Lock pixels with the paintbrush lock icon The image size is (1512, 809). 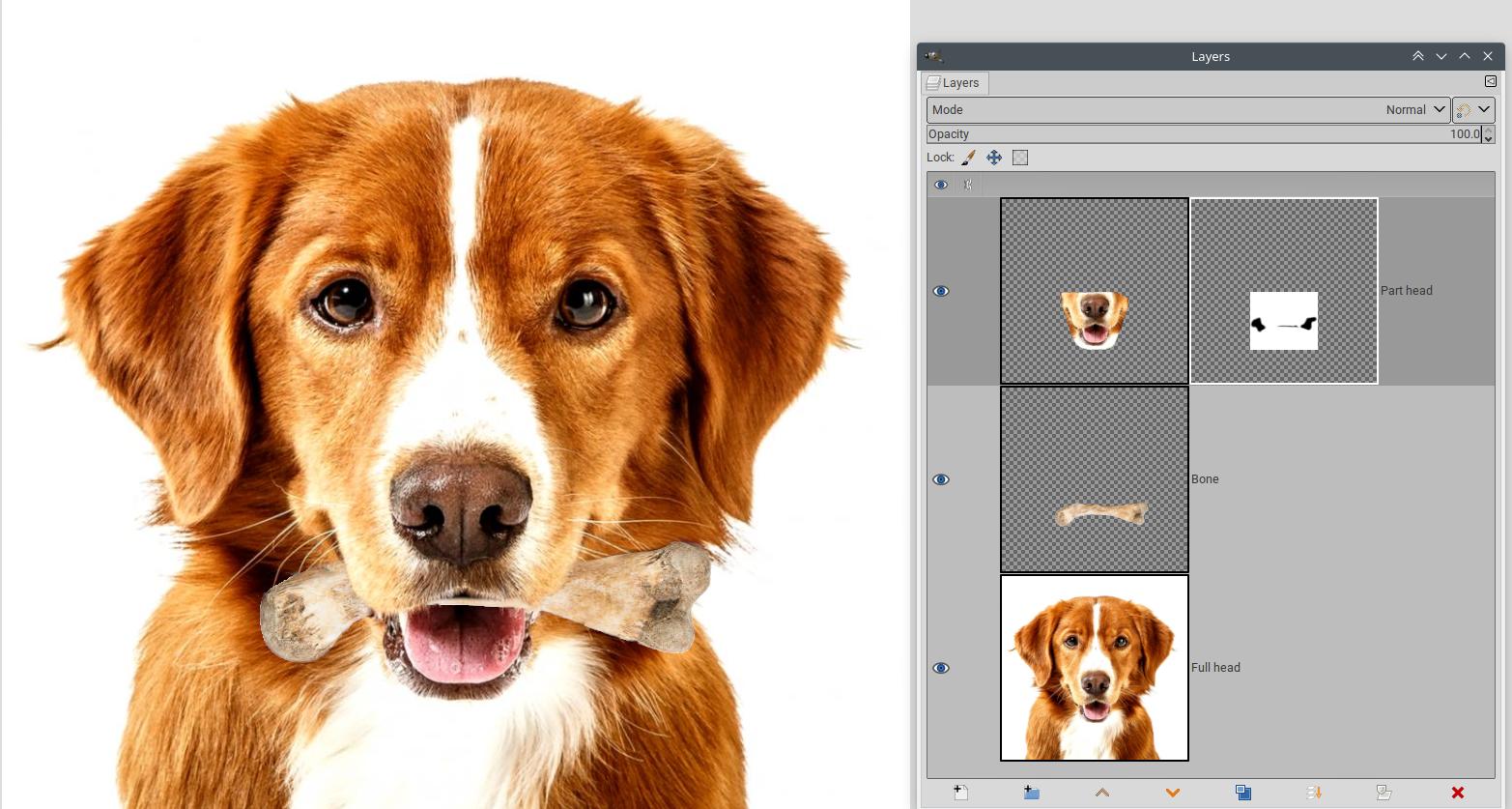pos(968,158)
